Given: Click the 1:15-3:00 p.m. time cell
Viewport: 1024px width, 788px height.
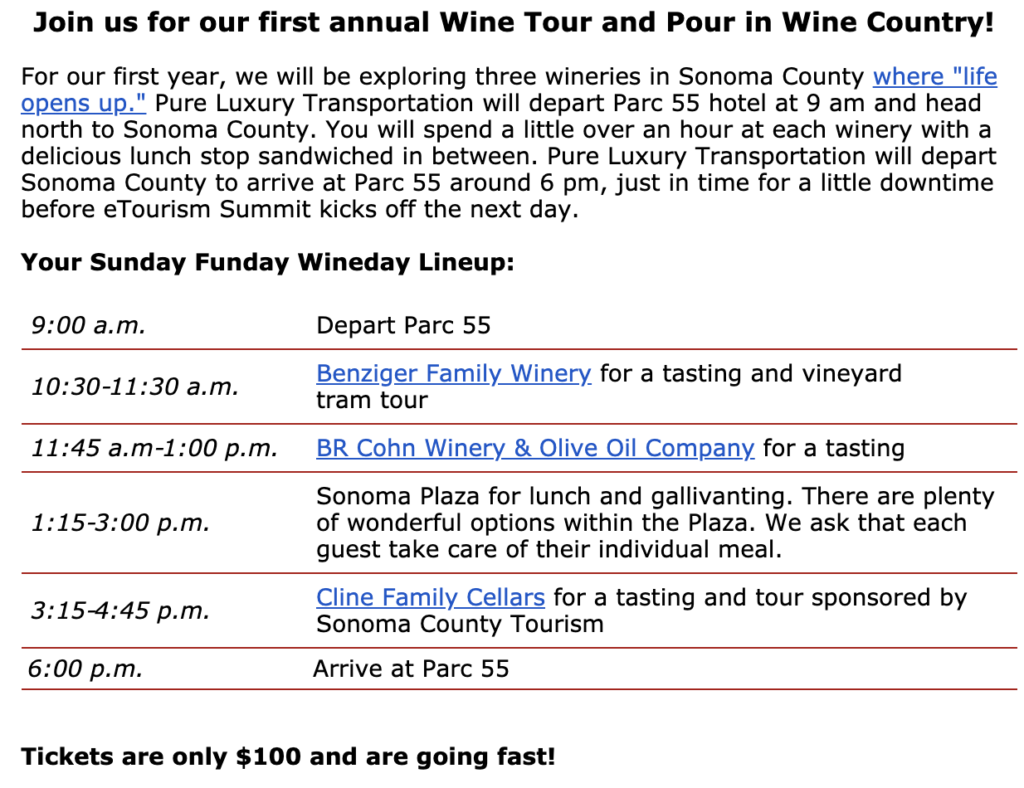Looking at the screenshot, I should (120, 523).
